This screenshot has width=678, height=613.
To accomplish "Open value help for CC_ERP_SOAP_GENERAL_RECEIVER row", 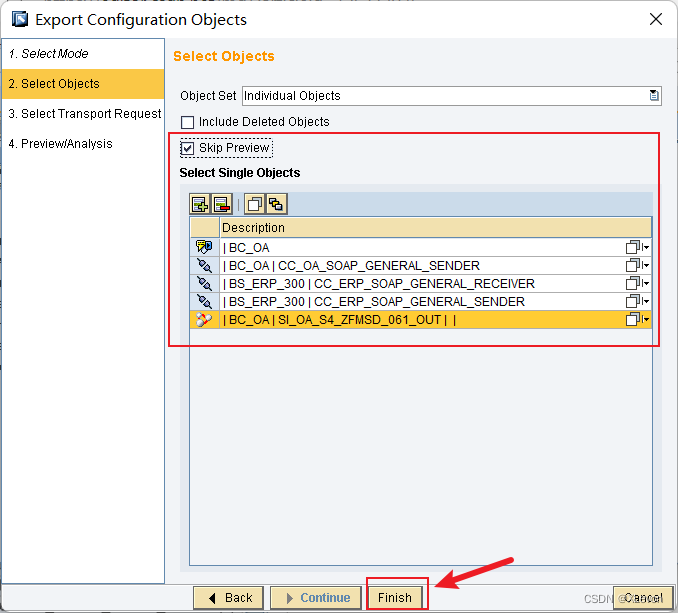I will [637, 284].
